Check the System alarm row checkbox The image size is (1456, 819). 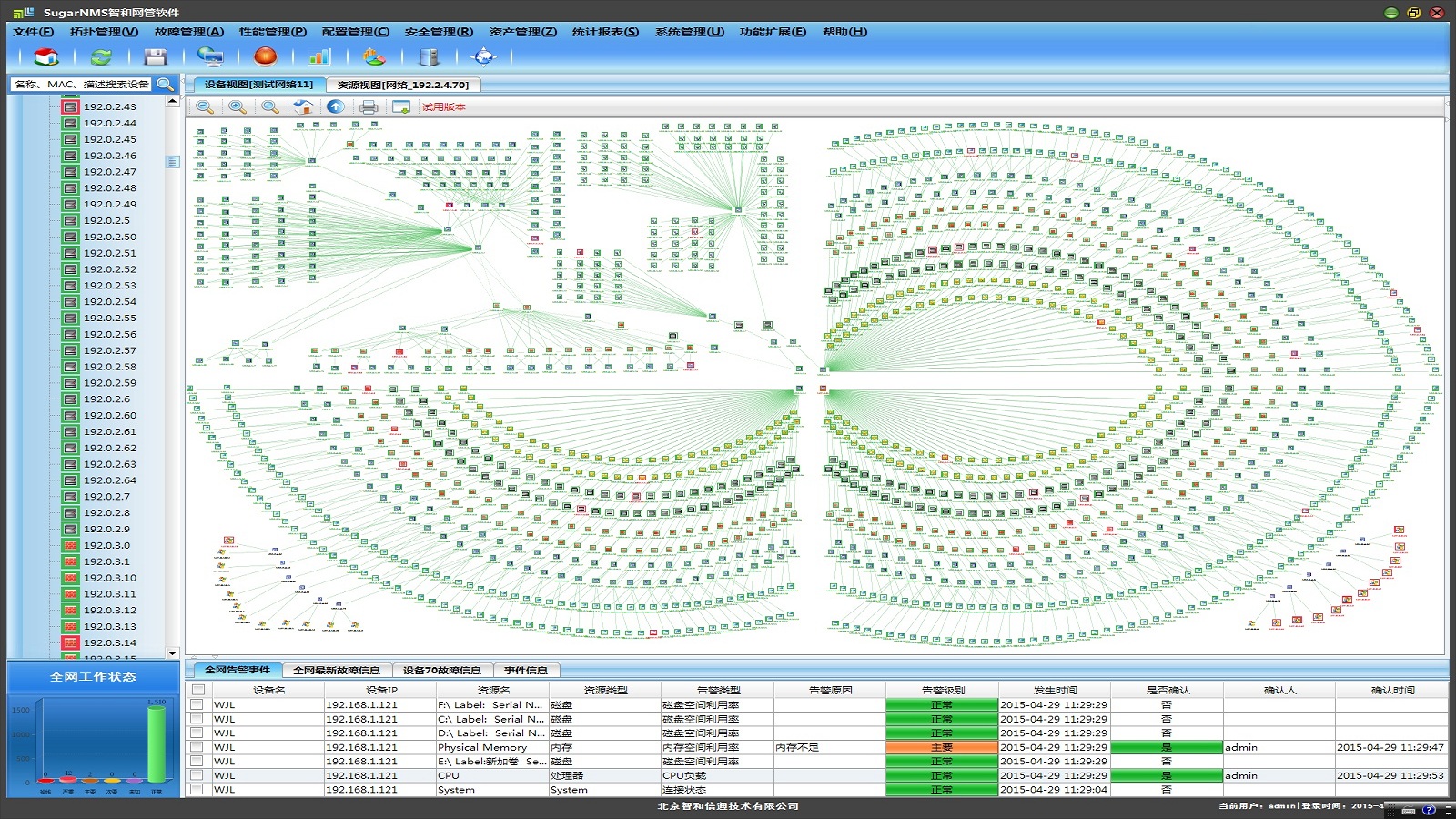coord(197,789)
